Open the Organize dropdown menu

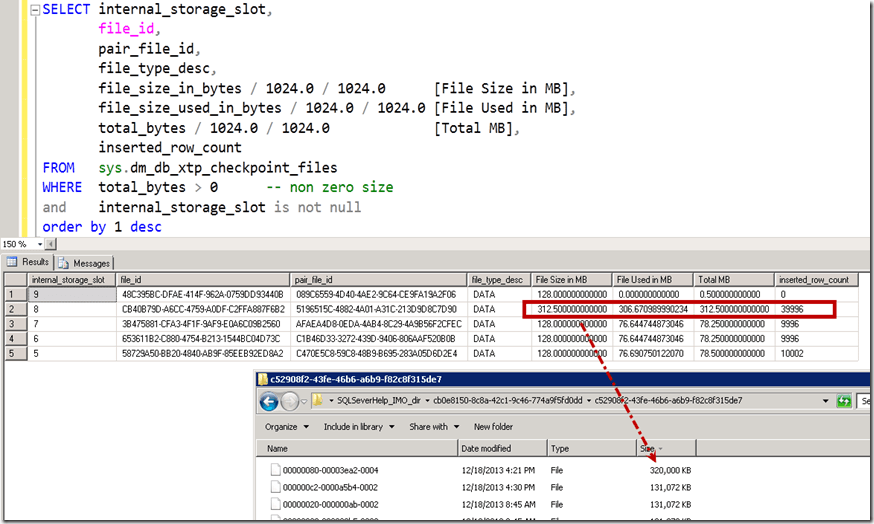(288, 426)
